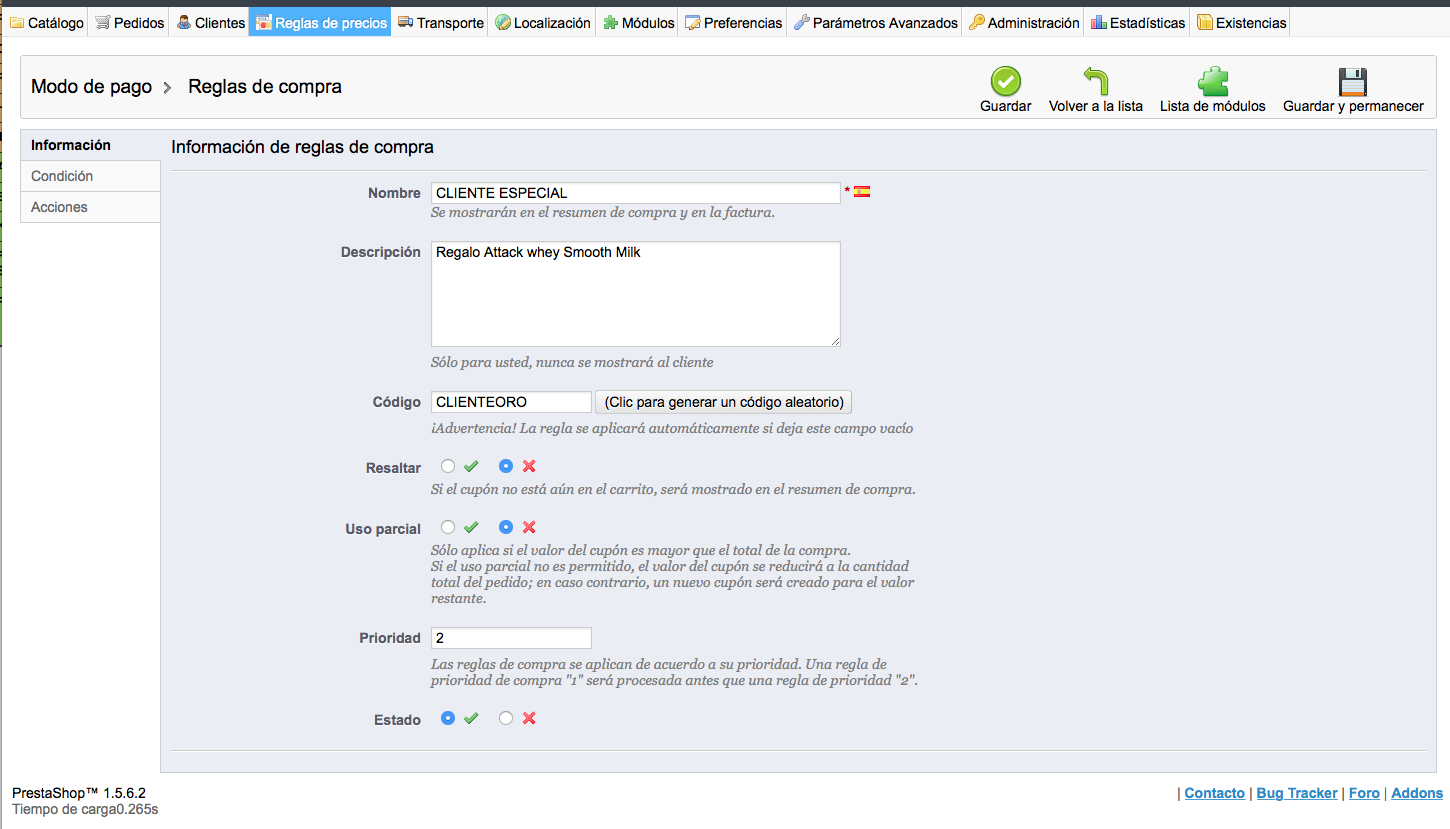Click the Volver a la lista arrow icon
Image resolution: width=1450 pixels, height=829 pixels.
click(1096, 81)
